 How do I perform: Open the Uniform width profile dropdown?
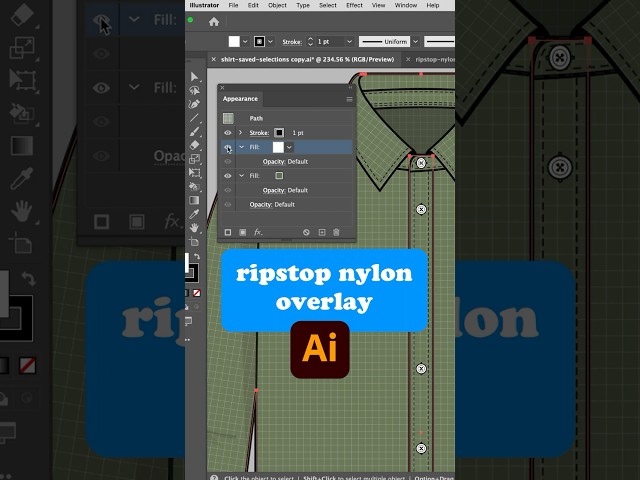click(416, 42)
